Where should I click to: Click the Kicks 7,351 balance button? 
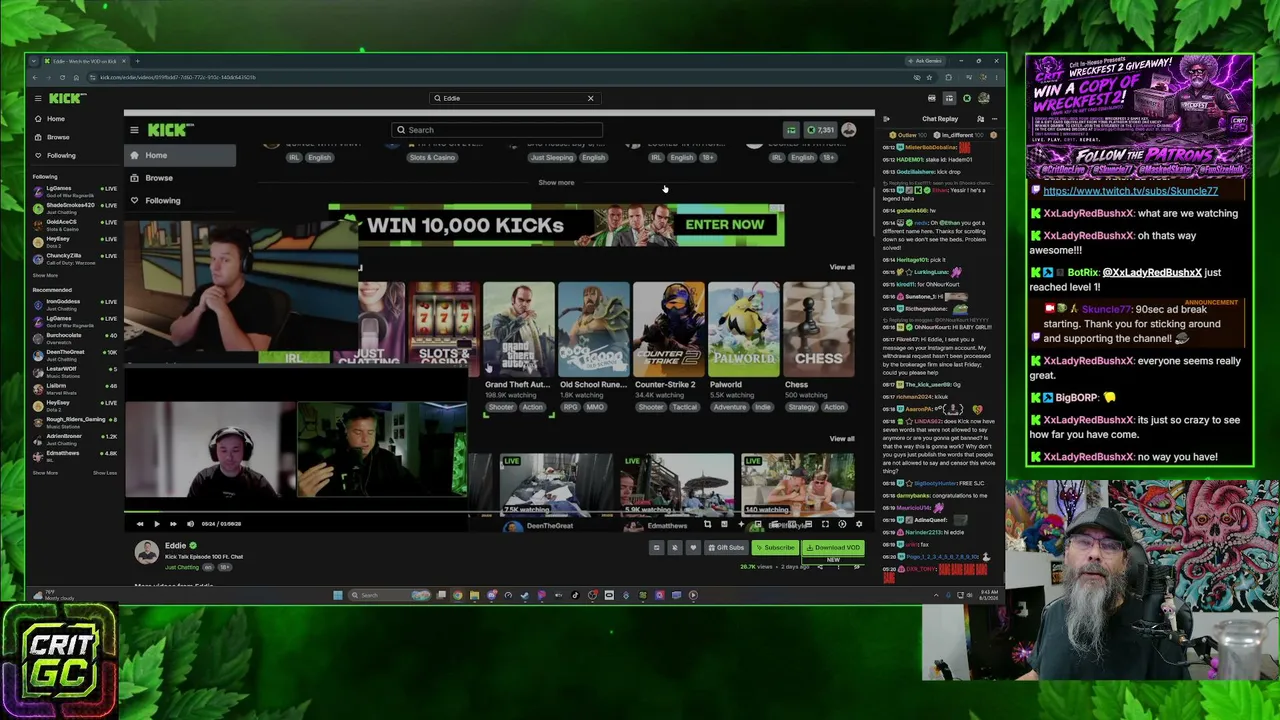(x=821, y=130)
